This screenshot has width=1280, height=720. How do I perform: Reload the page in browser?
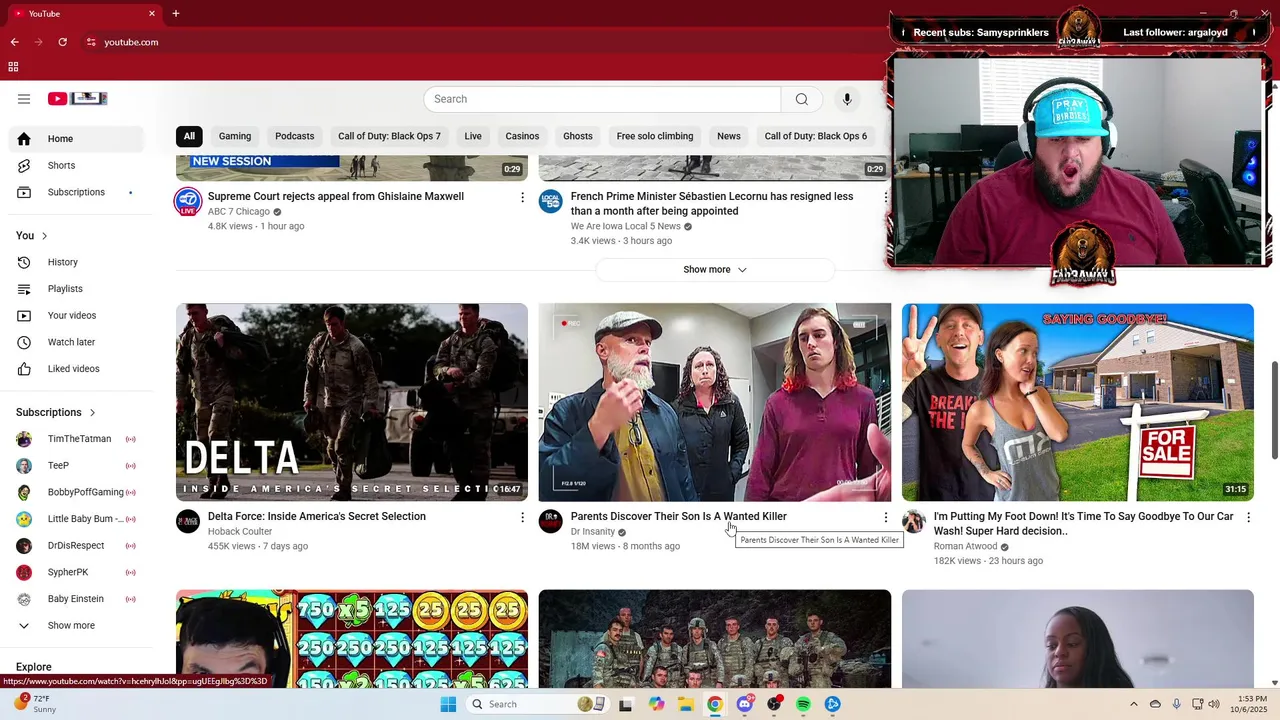(62, 42)
